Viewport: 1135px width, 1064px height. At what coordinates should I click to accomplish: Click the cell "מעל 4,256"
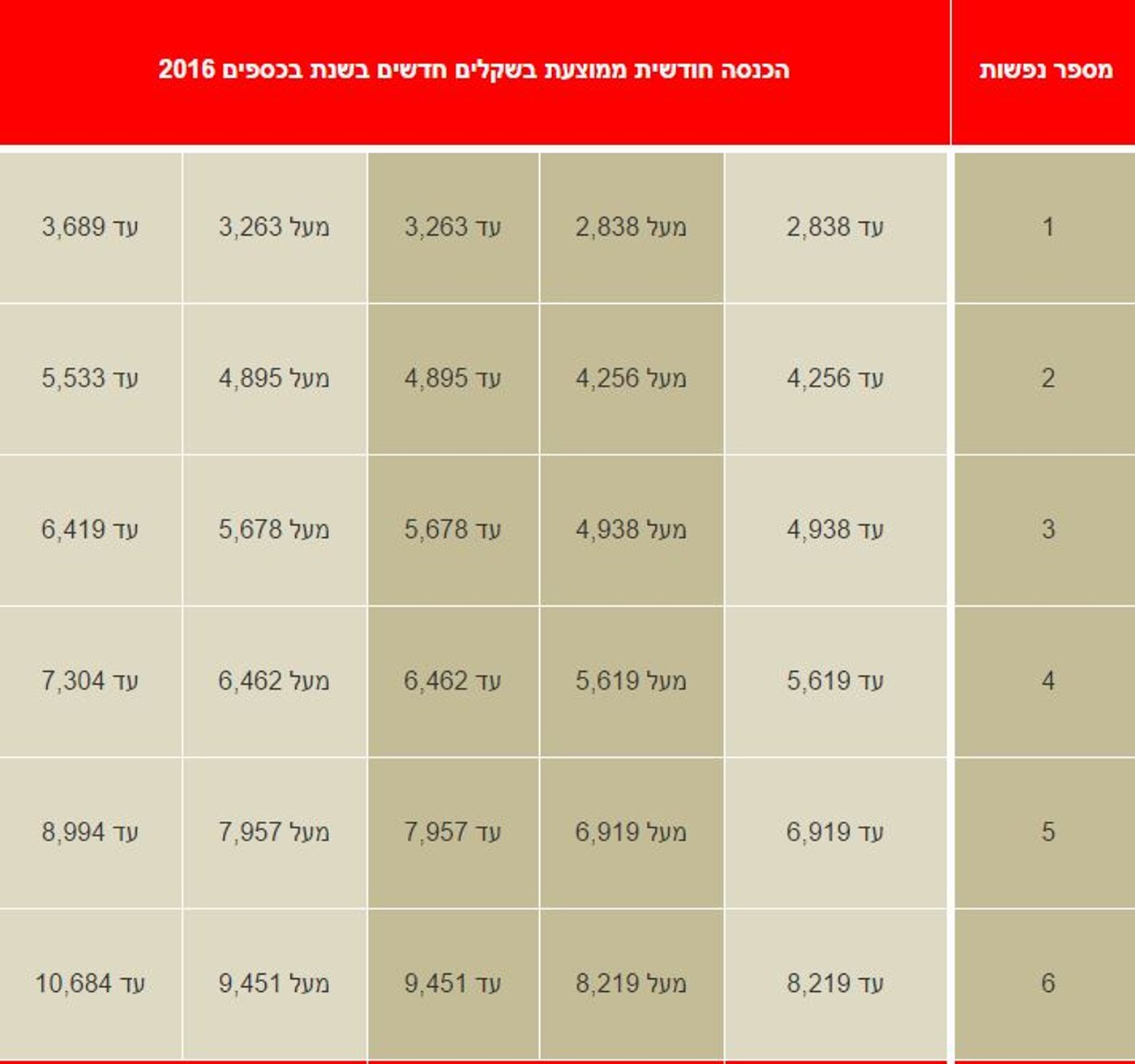[x=632, y=379]
